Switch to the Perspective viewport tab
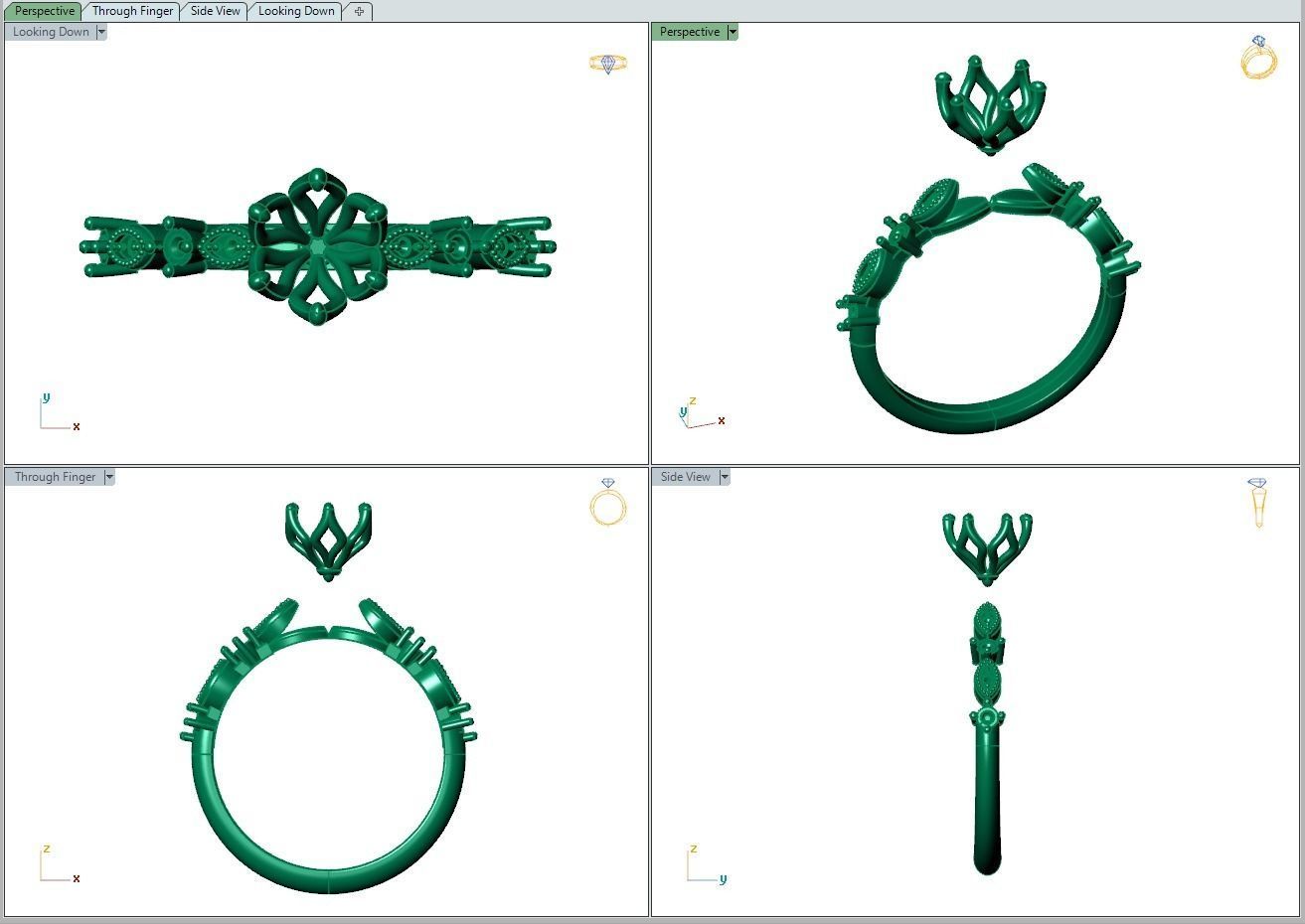1305x924 pixels. pos(45,11)
